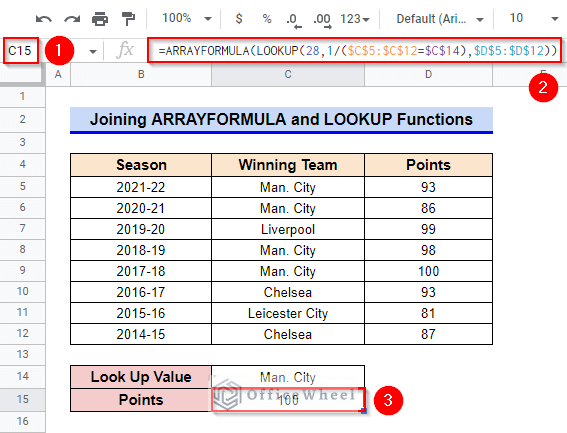Screen dimensions: 567x433
Task: Click the Print icon
Action: pos(100,19)
